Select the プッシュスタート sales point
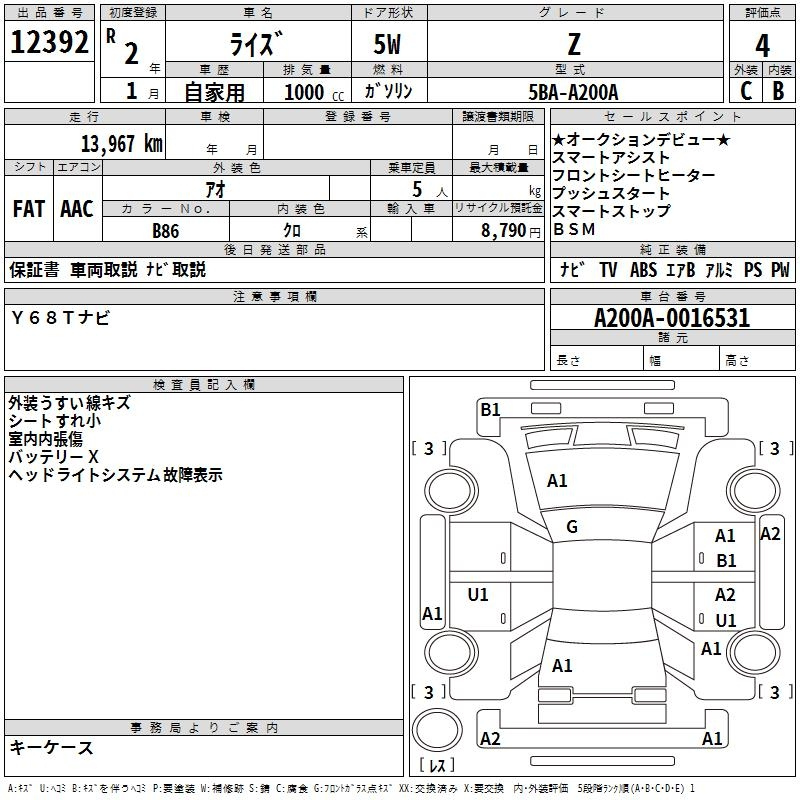The width and height of the screenshot is (800, 800). [x=611, y=193]
